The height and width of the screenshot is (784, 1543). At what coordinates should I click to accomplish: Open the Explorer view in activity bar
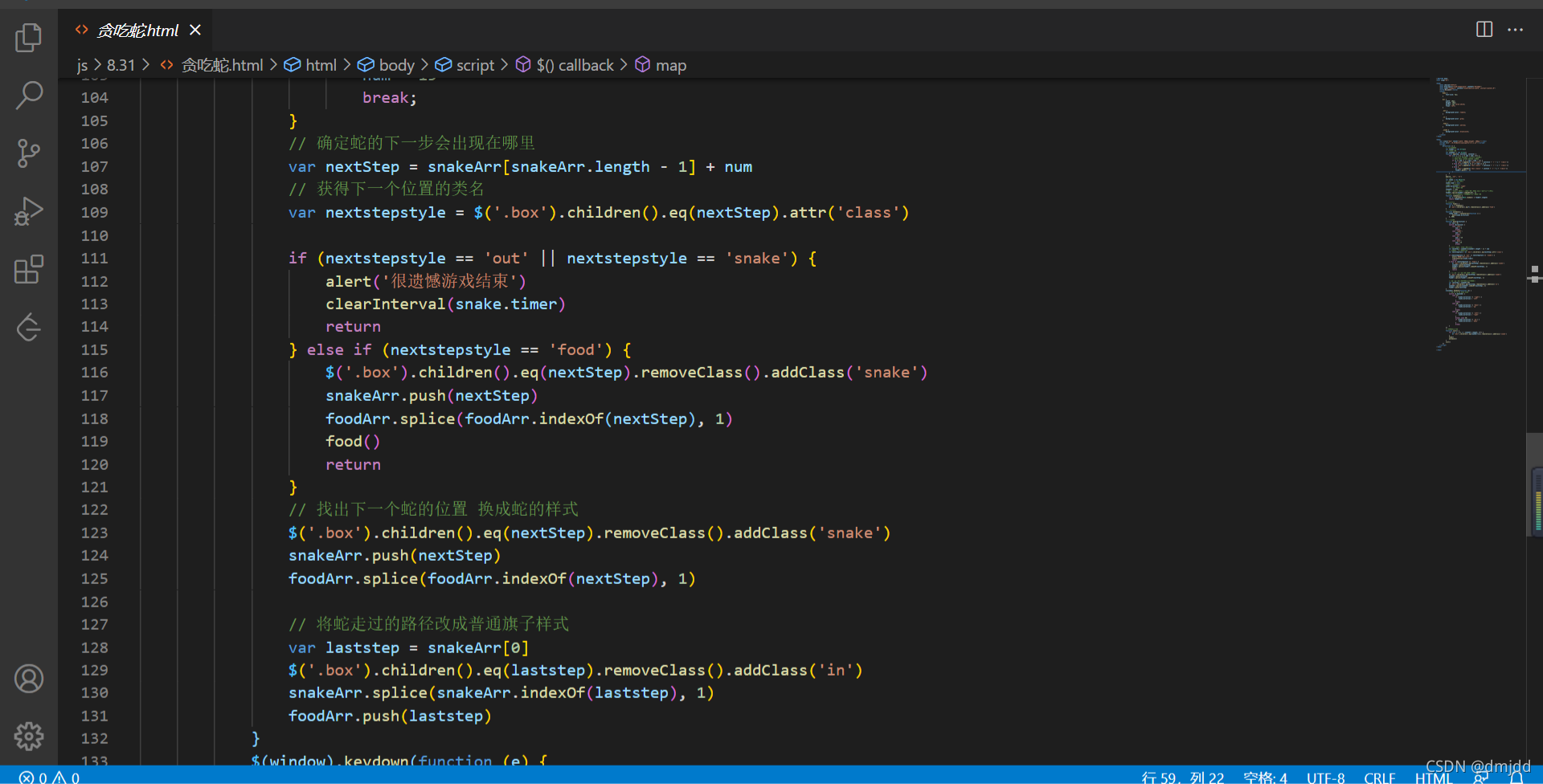29,37
